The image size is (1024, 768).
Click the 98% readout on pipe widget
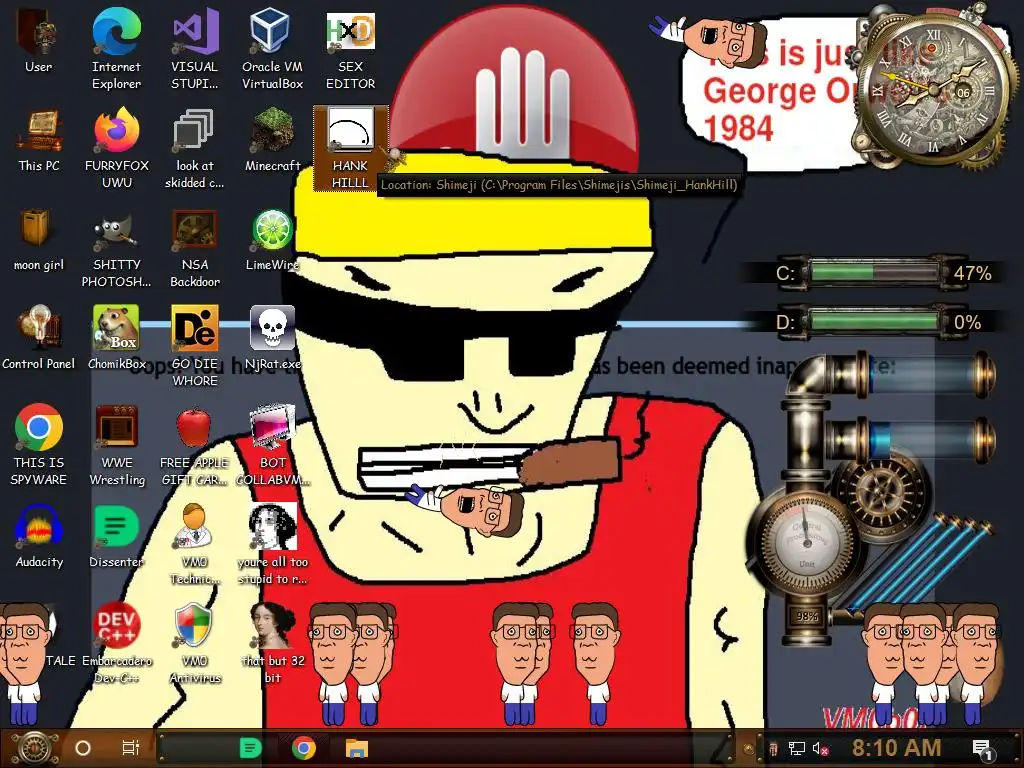tap(807, 616)
